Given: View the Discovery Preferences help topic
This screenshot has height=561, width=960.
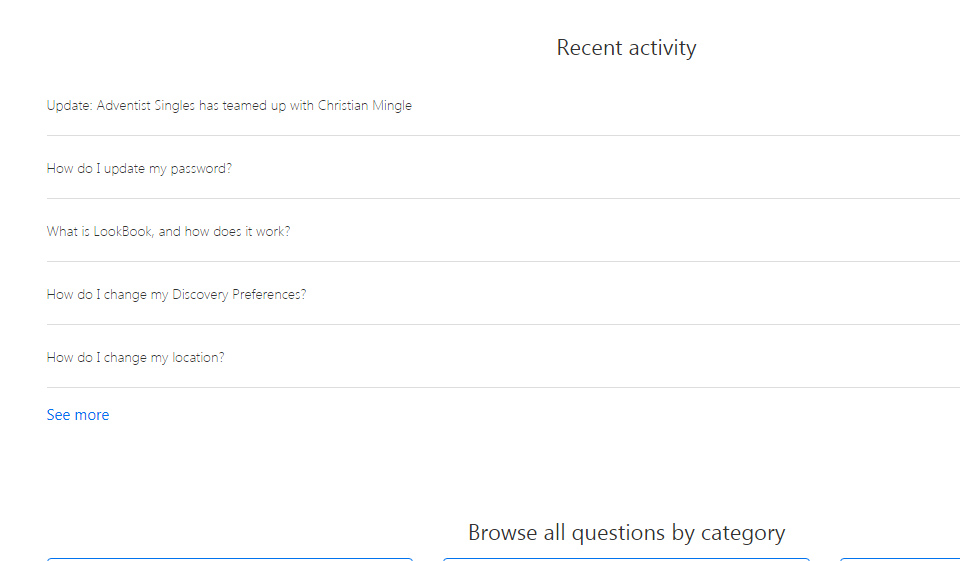Looking at the screenshot, I should 176,294.
